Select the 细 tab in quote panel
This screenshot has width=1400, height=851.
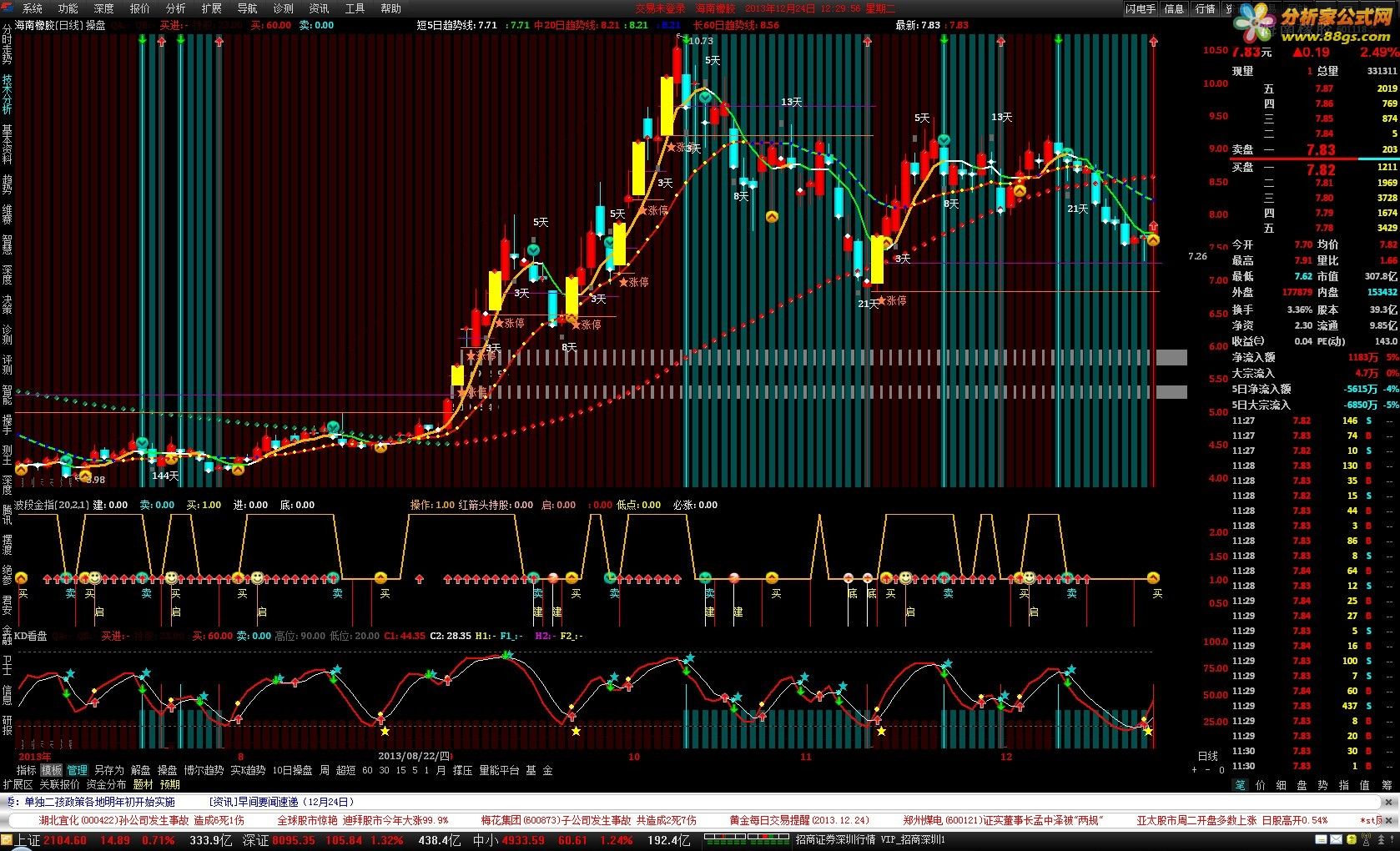1281,784
